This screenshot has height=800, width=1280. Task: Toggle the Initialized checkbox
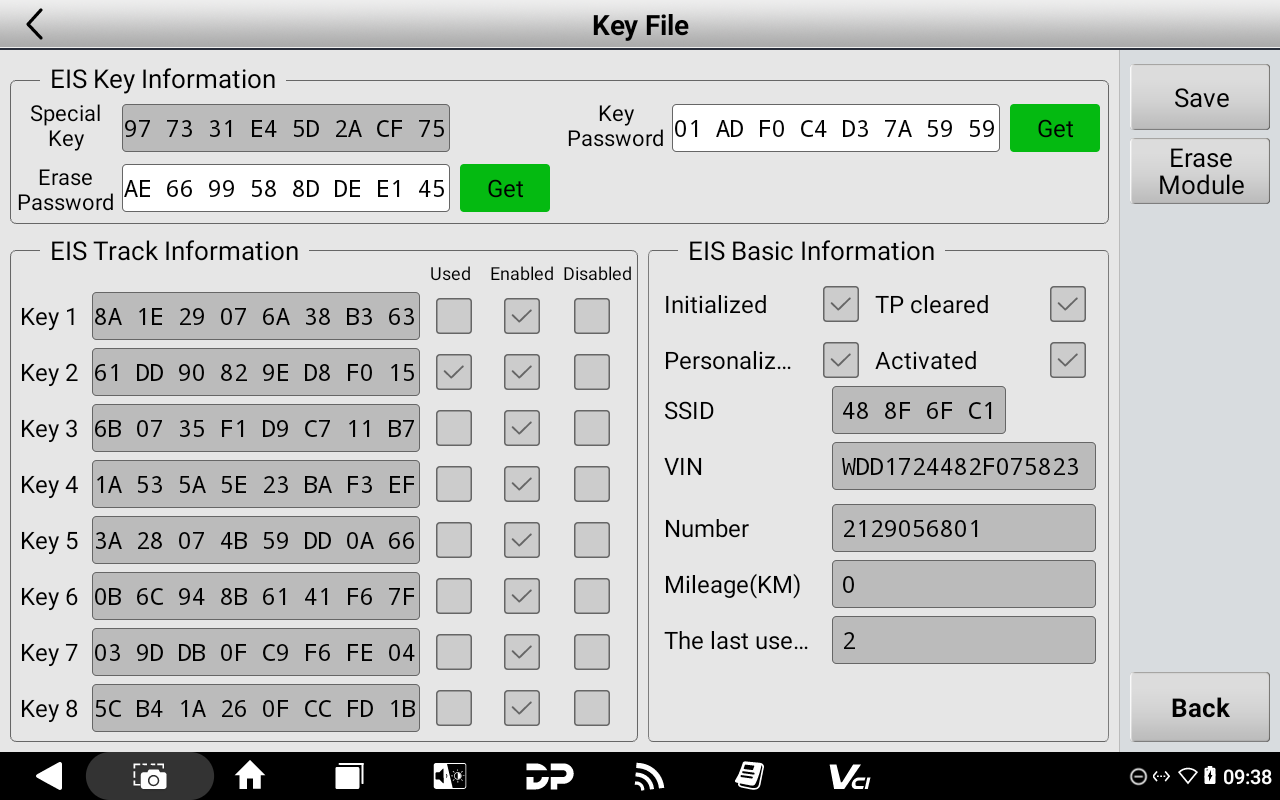841,304
